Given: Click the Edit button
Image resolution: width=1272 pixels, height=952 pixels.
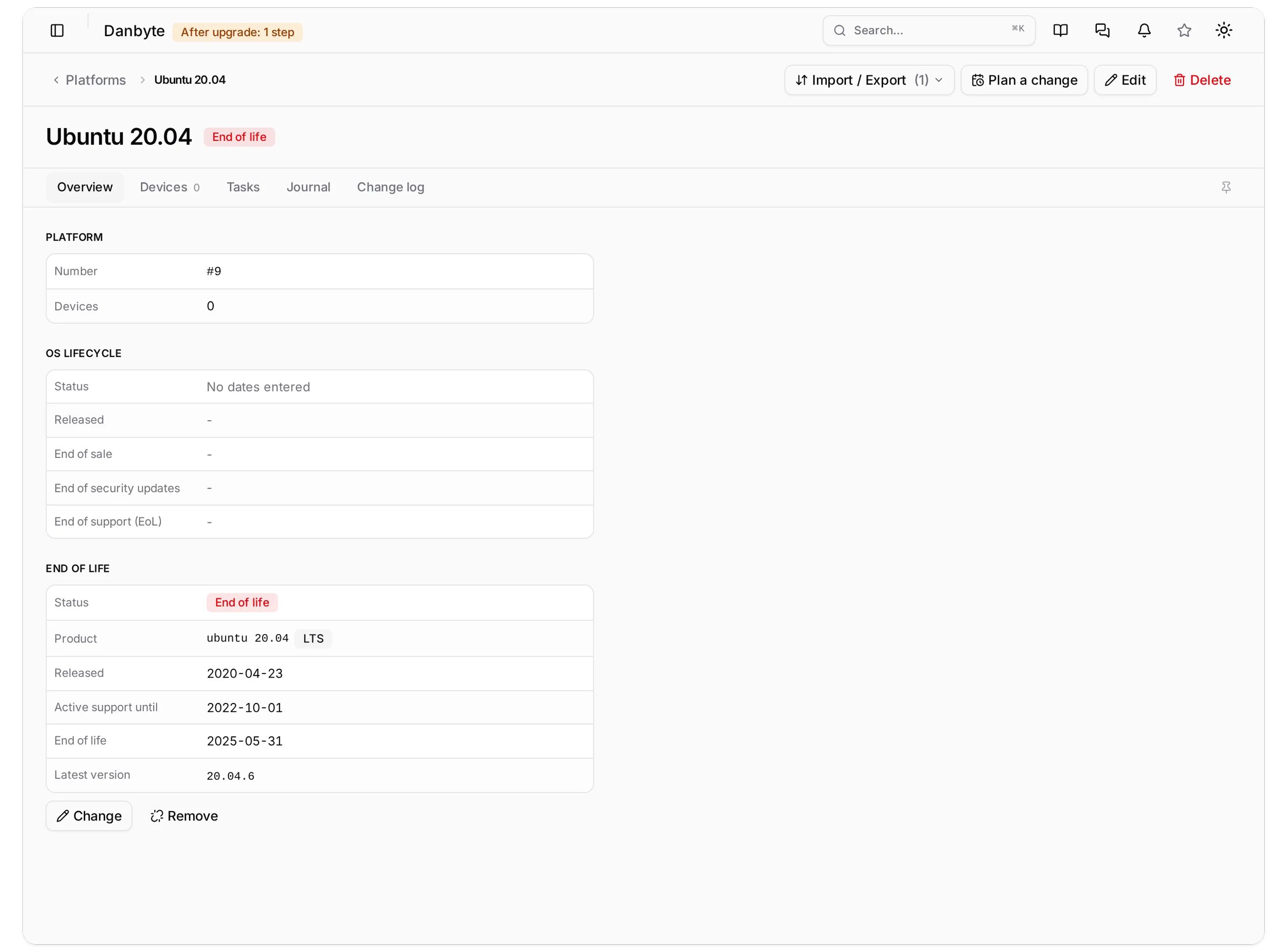Looking at the screenshot, I should [x=1125, y=80].
